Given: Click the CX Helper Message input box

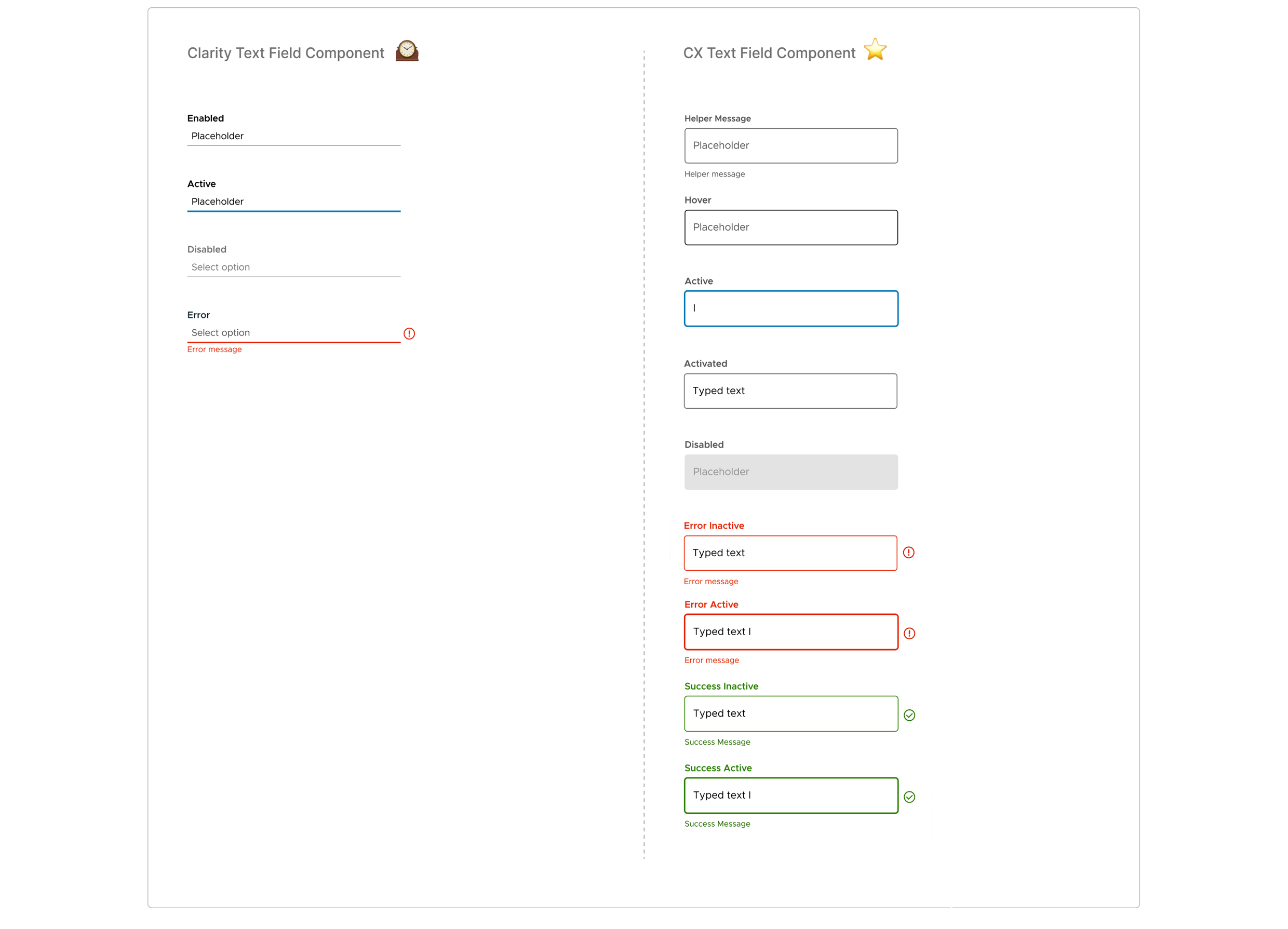Looking at the screenshot, I should pos(790,146).
